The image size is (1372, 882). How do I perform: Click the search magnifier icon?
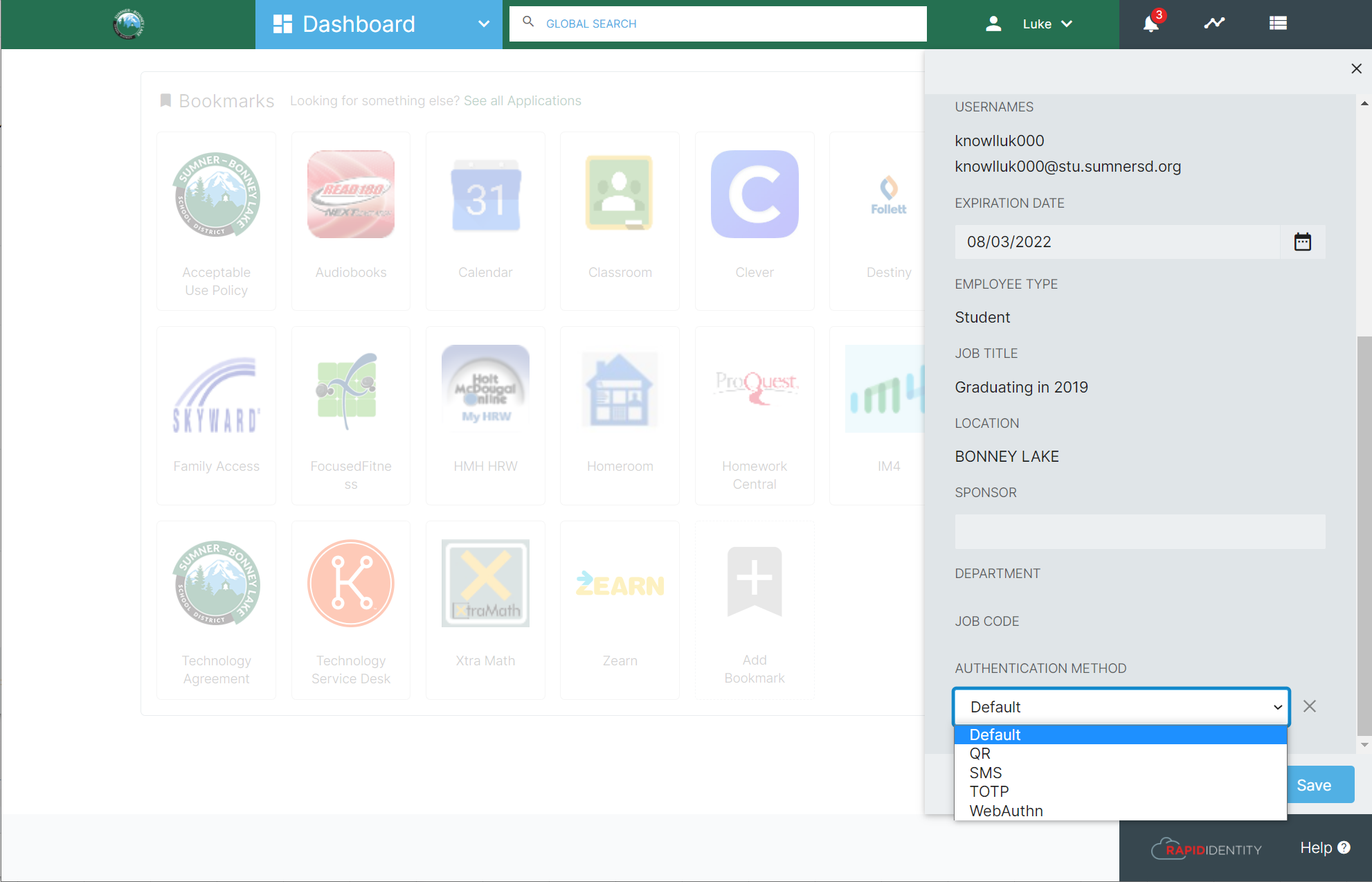pos(528,22)
